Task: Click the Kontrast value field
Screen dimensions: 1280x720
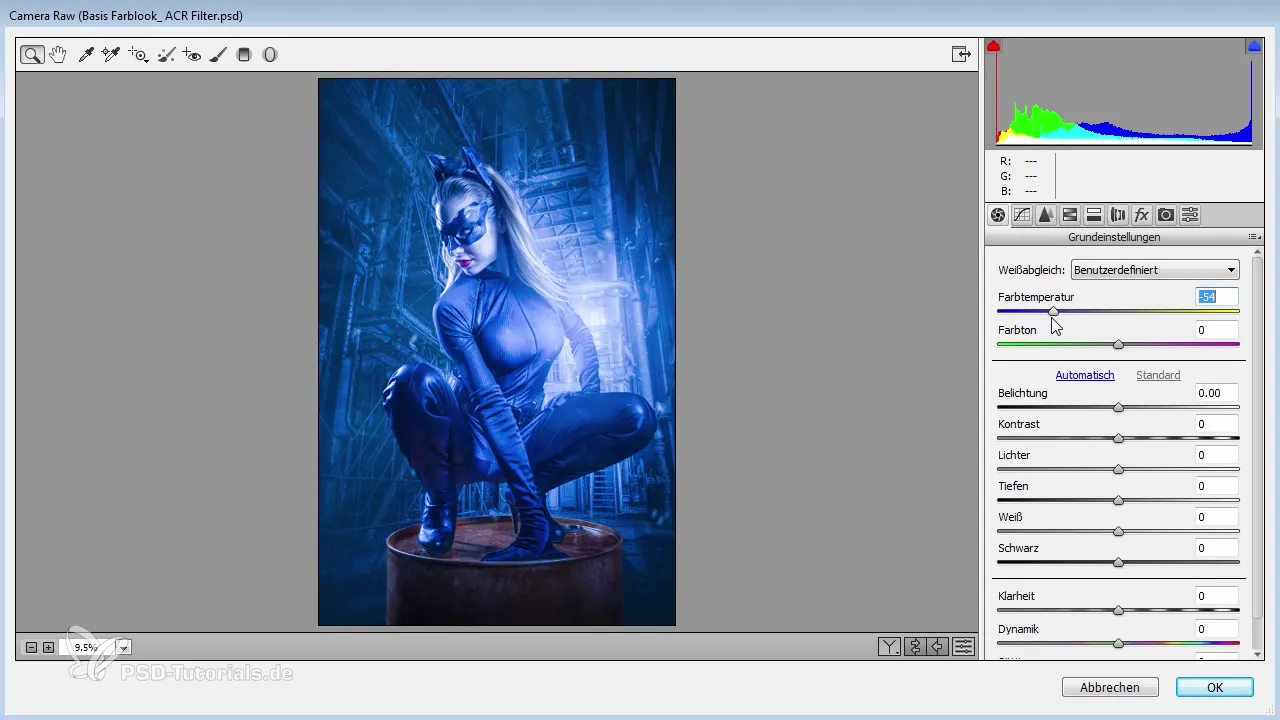Action: click(x=1217, y=424)
